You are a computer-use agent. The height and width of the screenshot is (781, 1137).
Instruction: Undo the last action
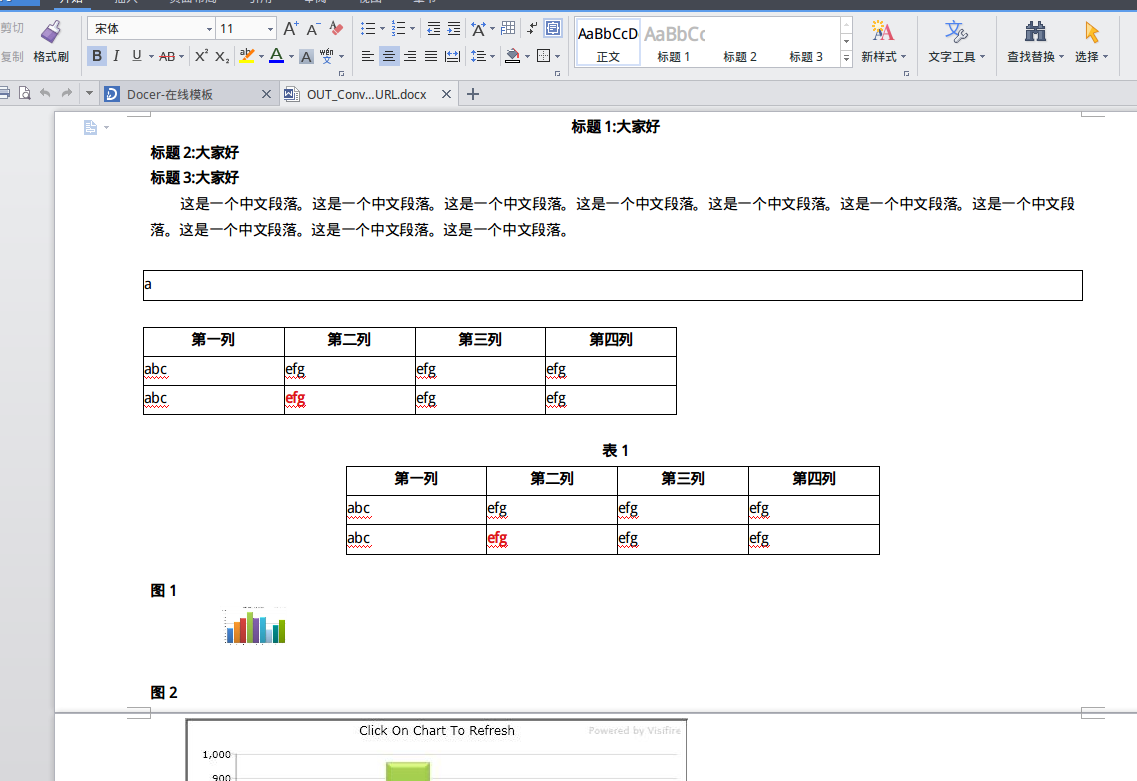click(45, 93)
